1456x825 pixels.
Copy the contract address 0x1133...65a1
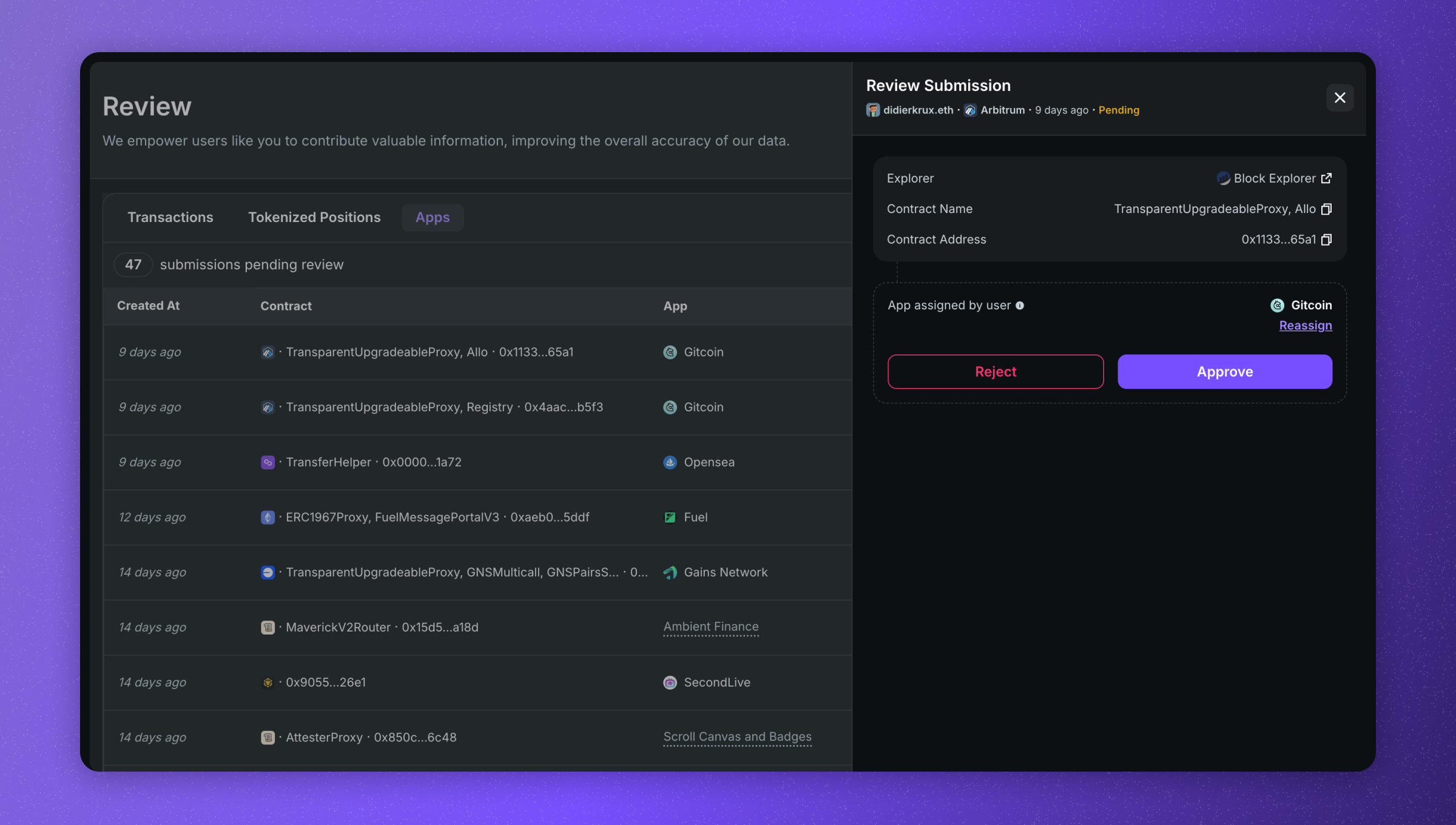coord(1326,240)
